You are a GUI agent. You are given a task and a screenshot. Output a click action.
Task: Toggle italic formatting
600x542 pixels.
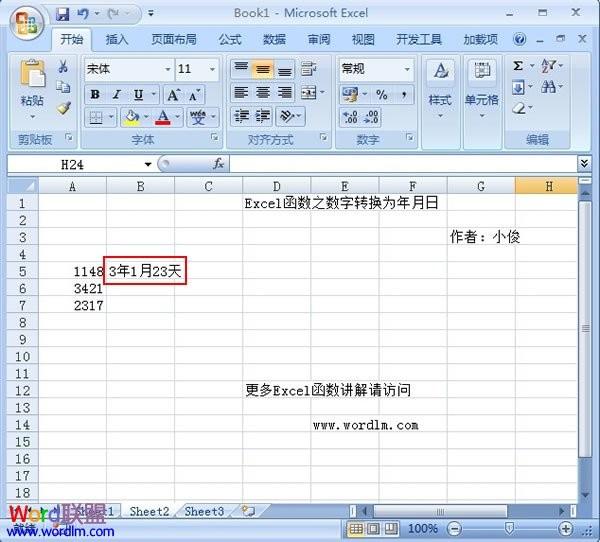(117, 95)
